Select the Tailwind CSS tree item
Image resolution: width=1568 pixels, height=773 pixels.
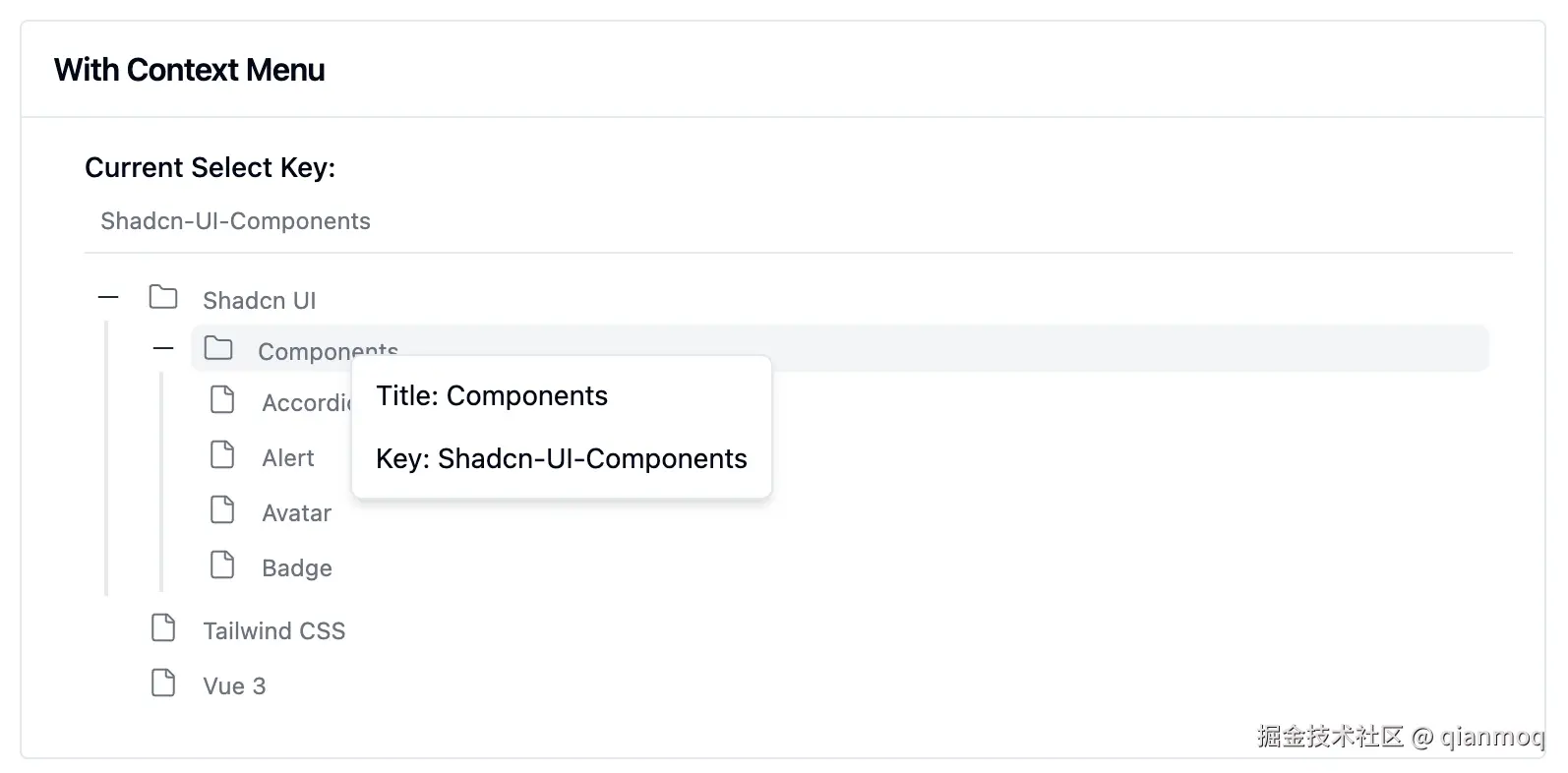coord(273,631)
